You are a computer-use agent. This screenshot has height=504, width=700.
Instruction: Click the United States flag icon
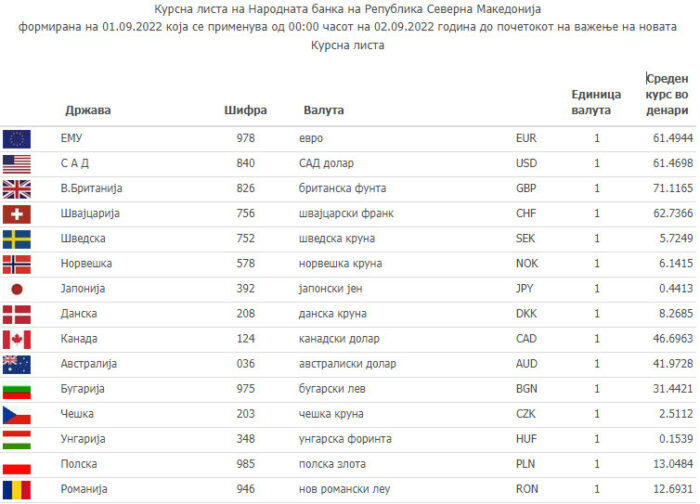[17, 163]
